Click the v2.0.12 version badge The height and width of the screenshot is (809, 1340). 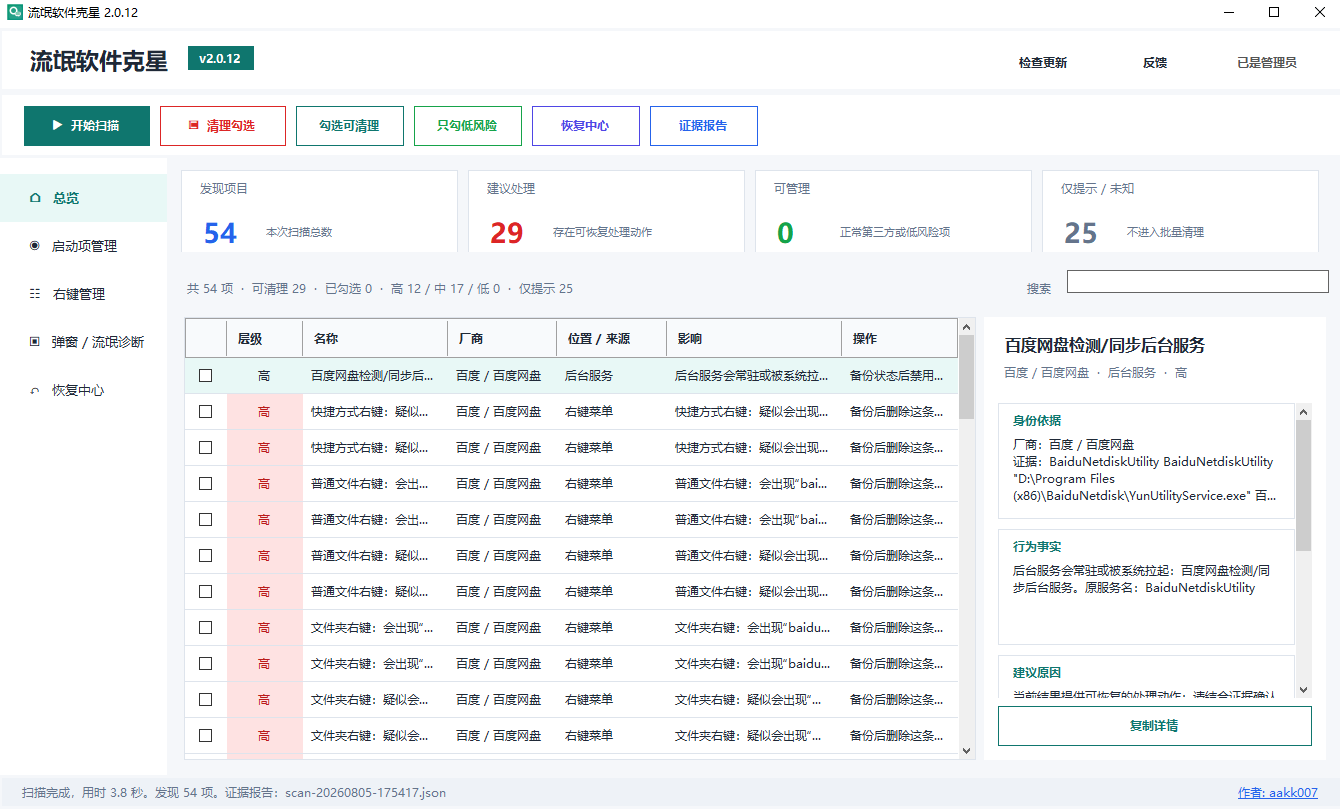[x=221, y=58]
